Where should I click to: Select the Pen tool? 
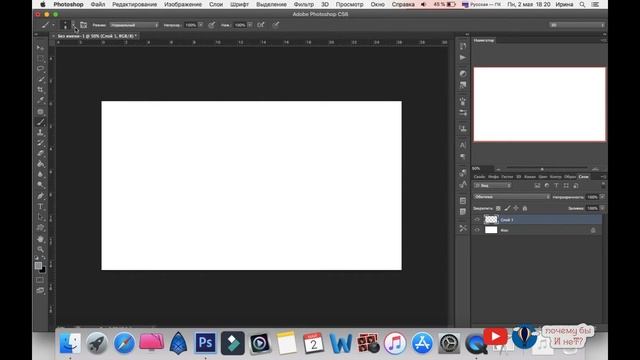click(x=40, y=196)
